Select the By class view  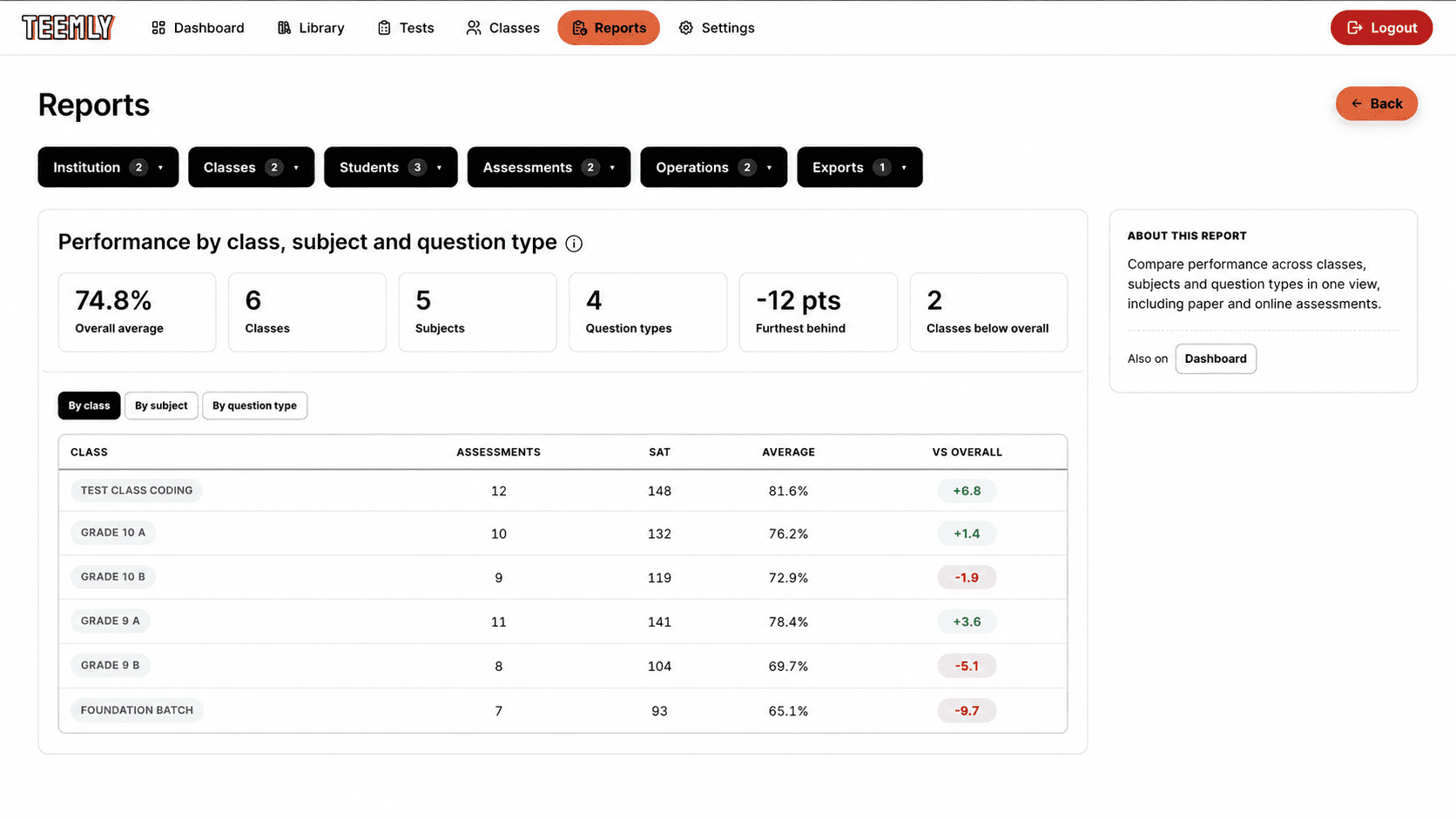pos(90,406)
